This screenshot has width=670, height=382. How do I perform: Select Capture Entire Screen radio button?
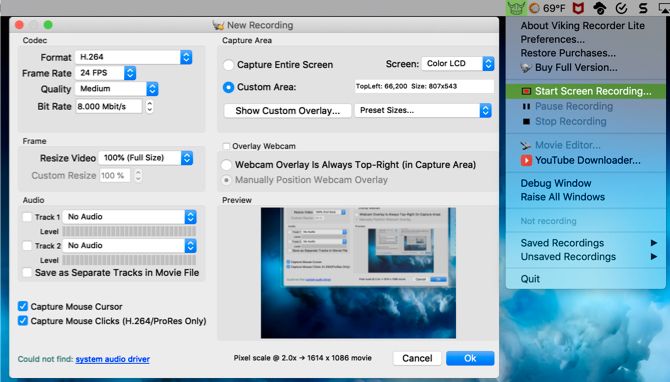click(x=229, y=65)
